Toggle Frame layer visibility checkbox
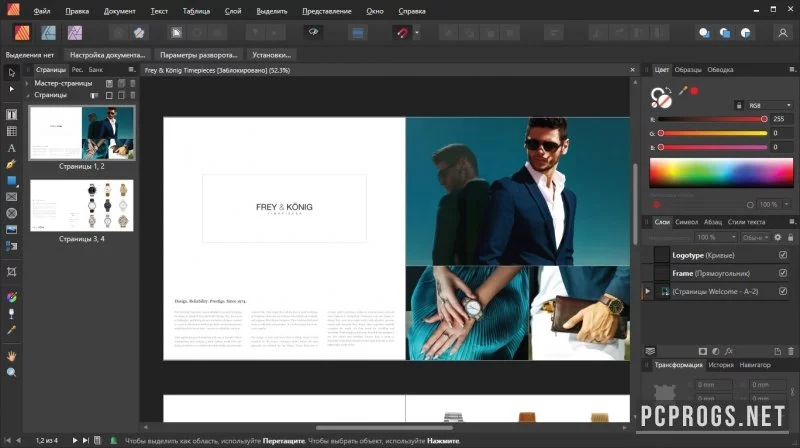The width and height of the screenshot is (800, 448). [783, 273]
